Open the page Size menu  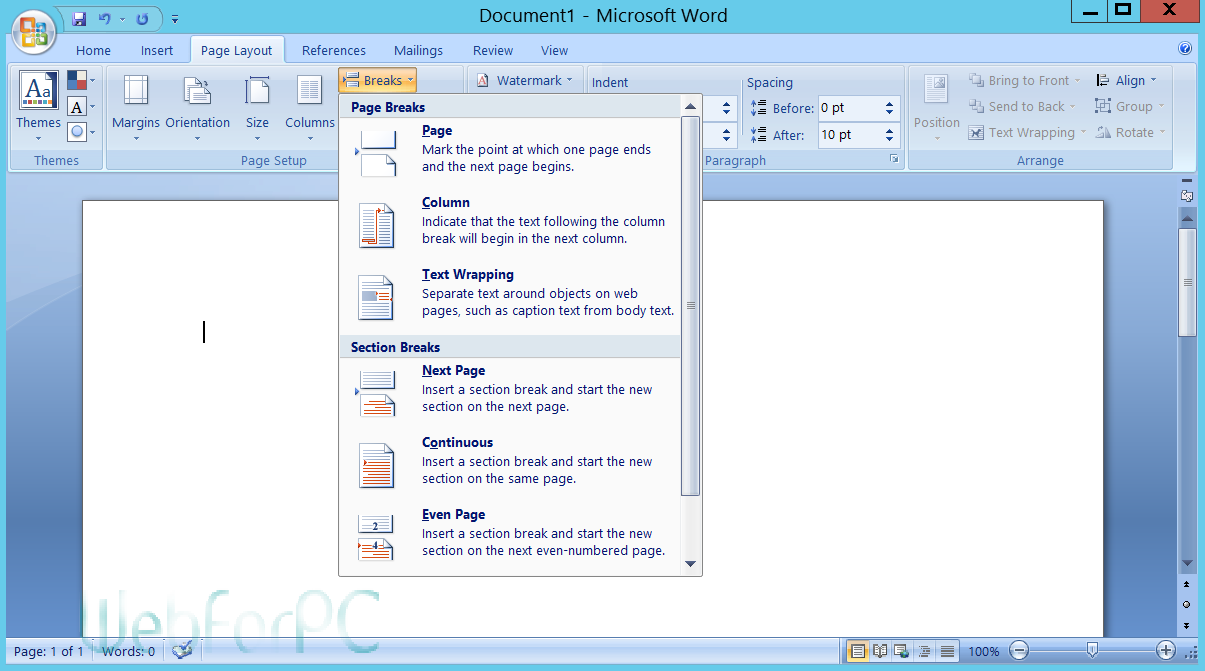click(257, 107)
